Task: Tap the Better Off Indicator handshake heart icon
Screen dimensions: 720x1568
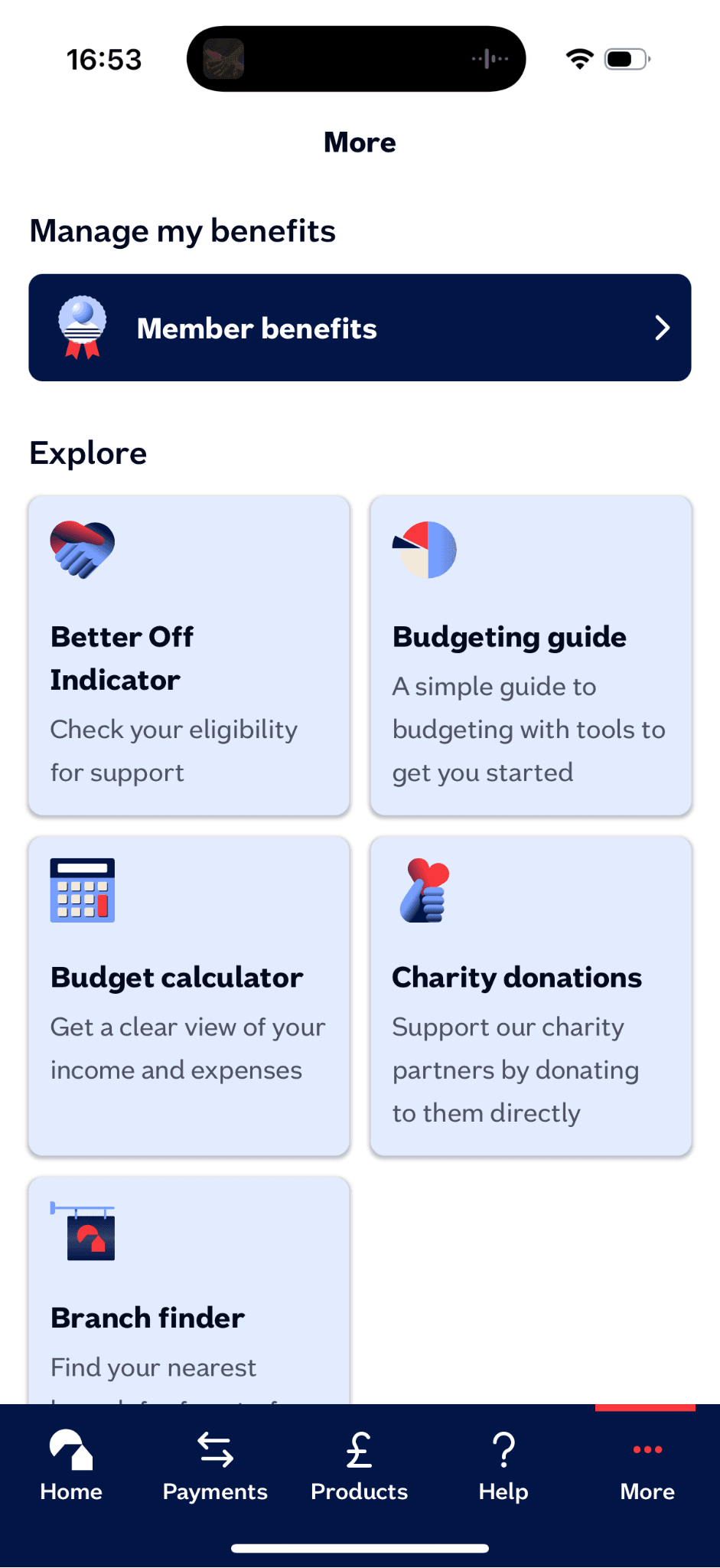Action: 83,549
